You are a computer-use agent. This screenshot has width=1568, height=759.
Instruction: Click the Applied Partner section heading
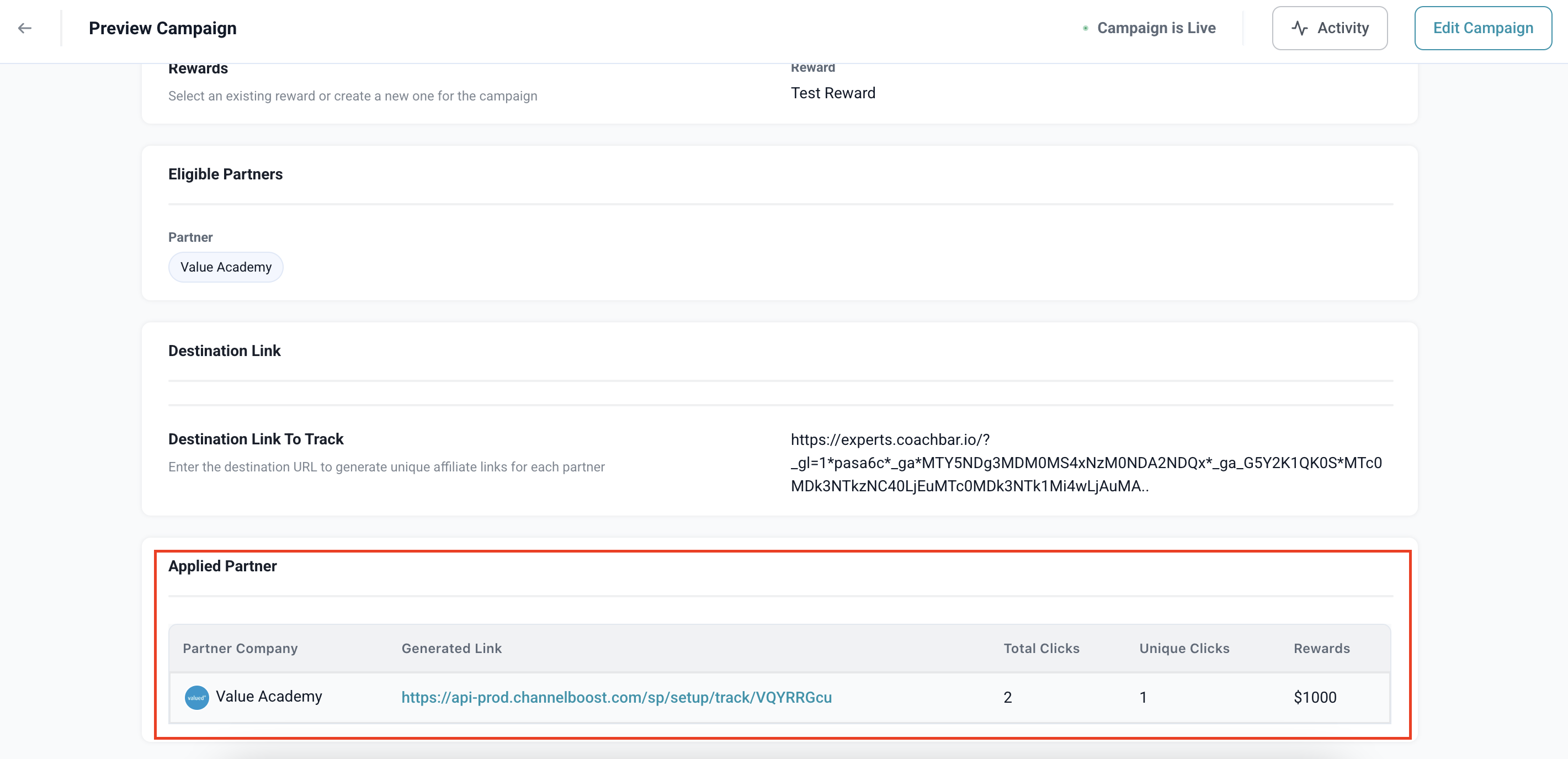(222, 566)
